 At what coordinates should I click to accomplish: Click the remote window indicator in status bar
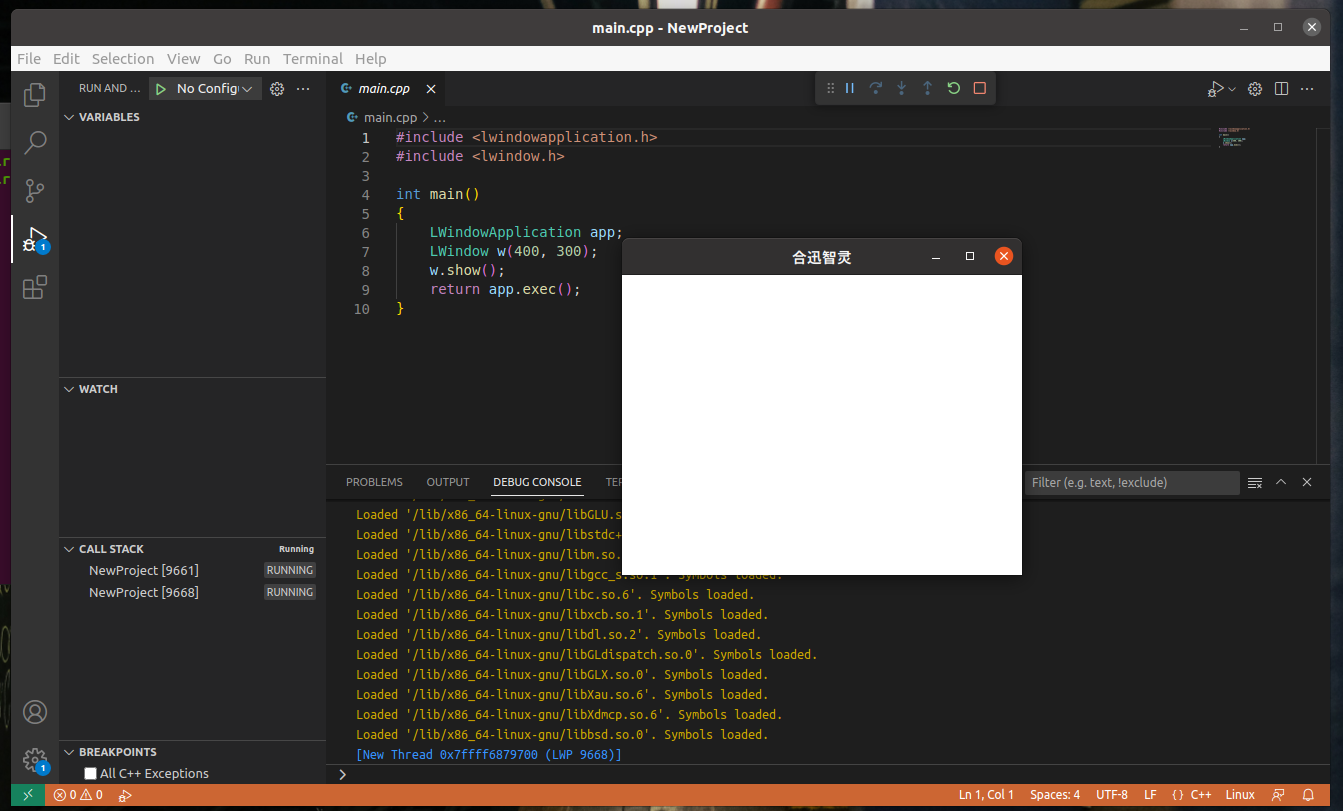pos(28,795)
